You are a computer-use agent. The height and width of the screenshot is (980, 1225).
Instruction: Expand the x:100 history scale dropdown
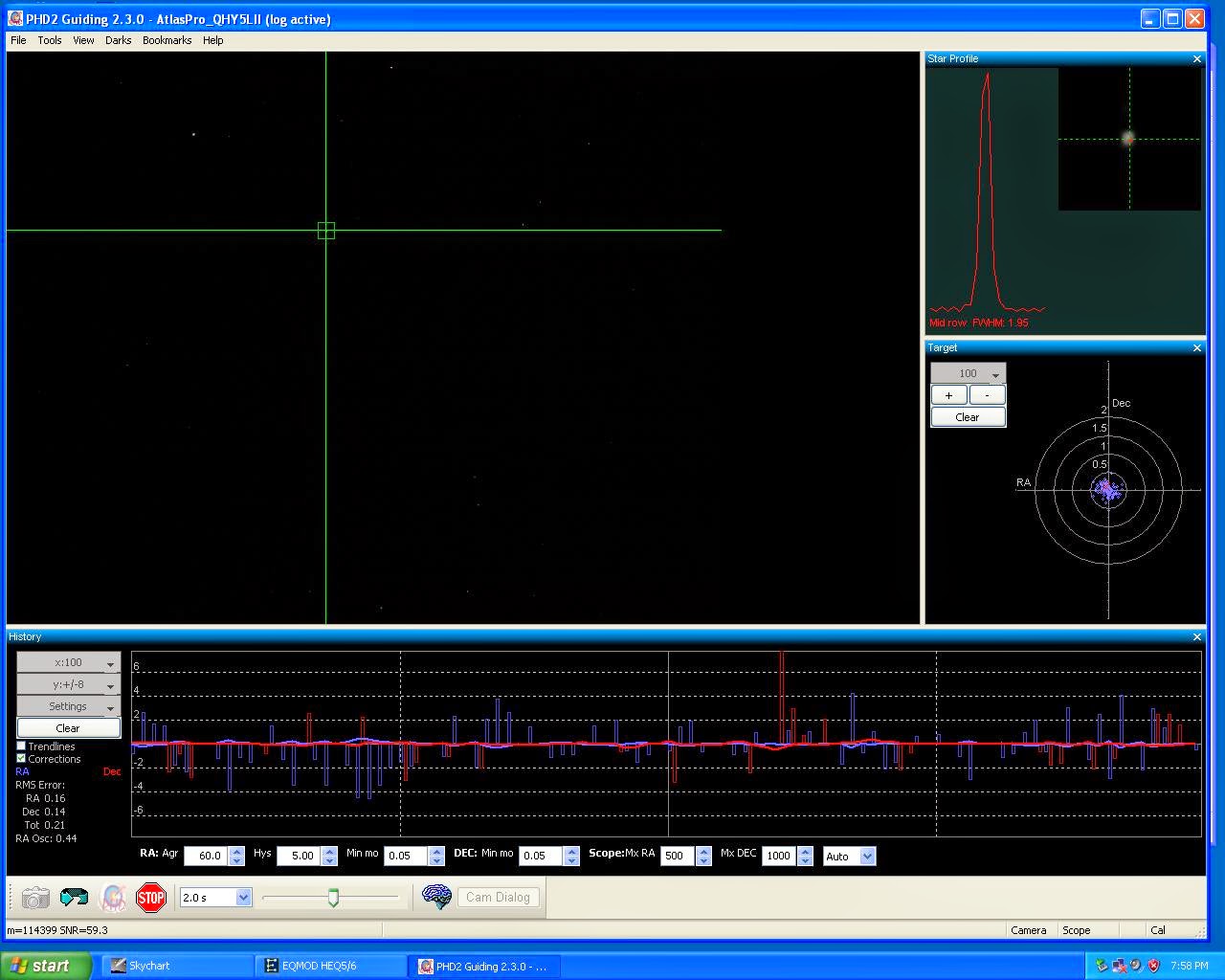(x=68, y=662)
